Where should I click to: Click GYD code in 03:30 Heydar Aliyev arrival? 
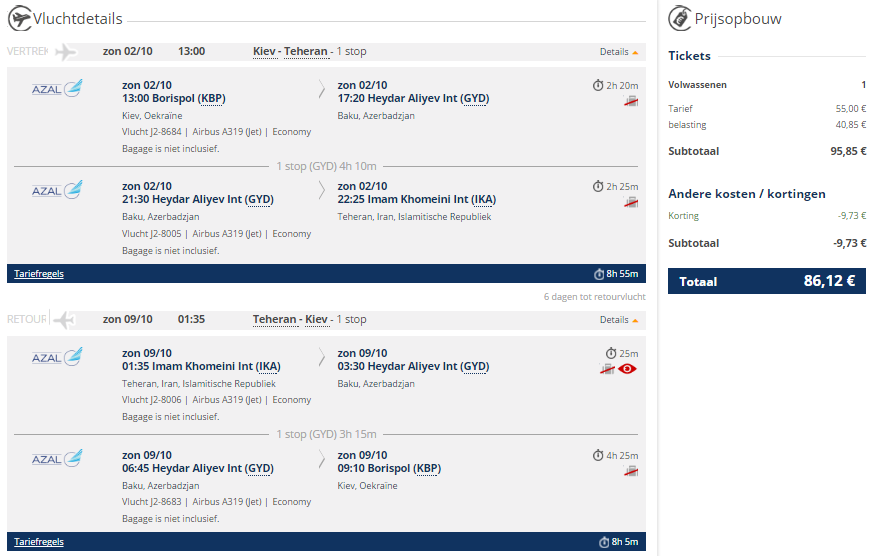click(474, 367)
